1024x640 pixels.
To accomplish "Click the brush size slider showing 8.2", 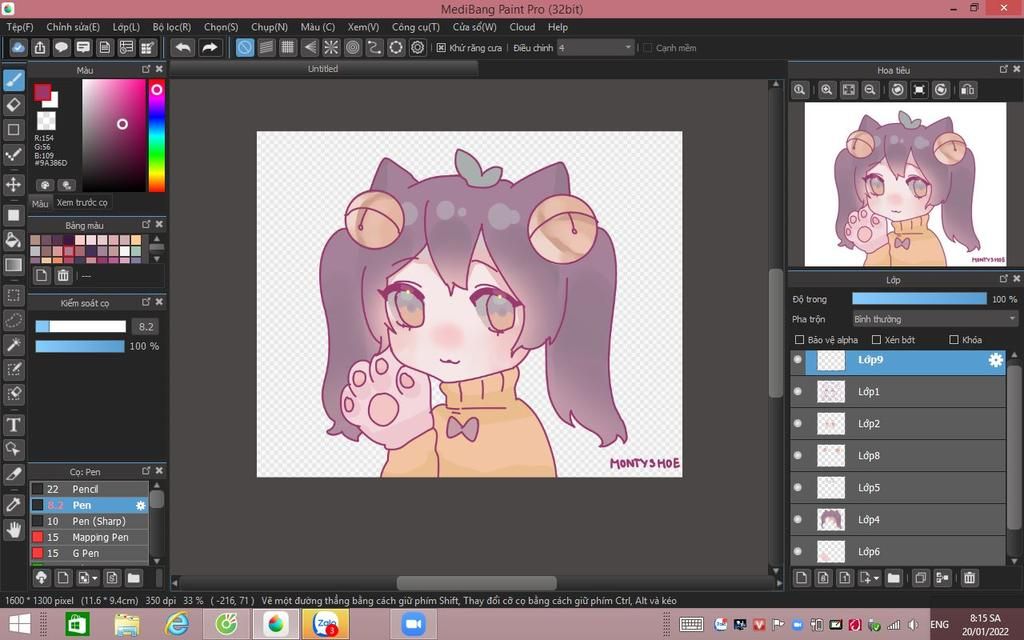I will (80, 327).
